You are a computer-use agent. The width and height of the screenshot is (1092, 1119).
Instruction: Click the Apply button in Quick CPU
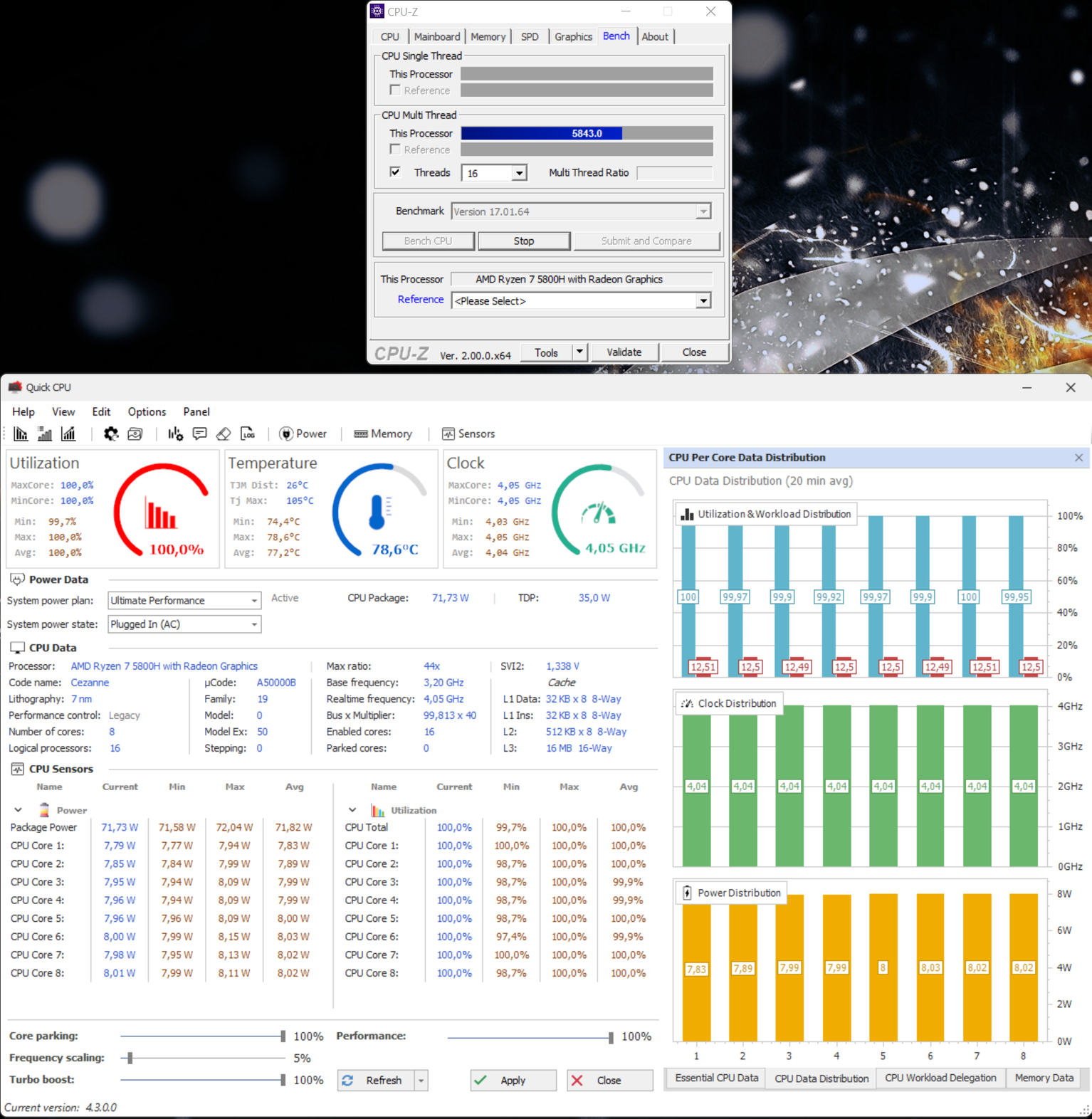pos(513,1080)
